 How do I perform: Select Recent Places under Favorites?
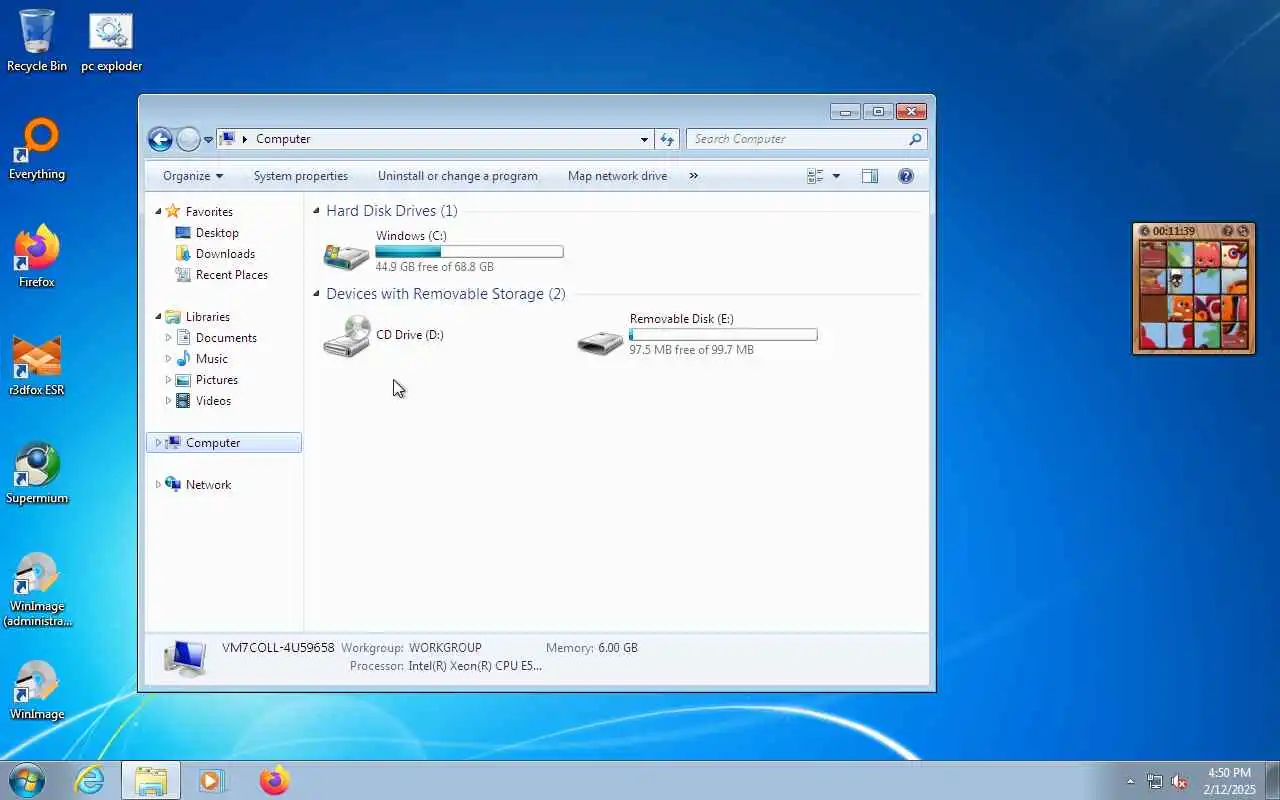232,275
